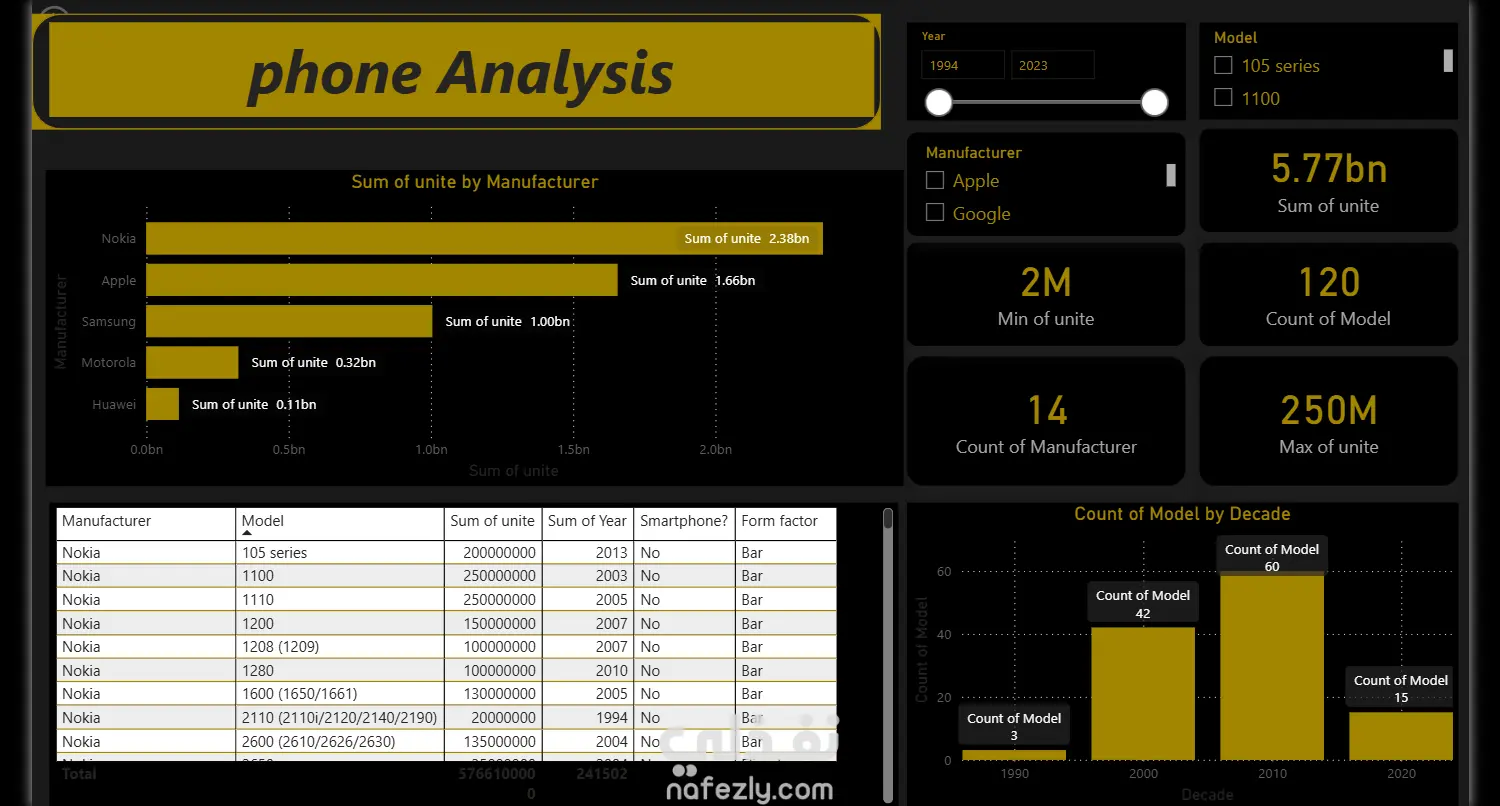Select the Samsung bar in manufacturer chart
The width and height of the screenshot is (1500, 806).
point(289,321)
